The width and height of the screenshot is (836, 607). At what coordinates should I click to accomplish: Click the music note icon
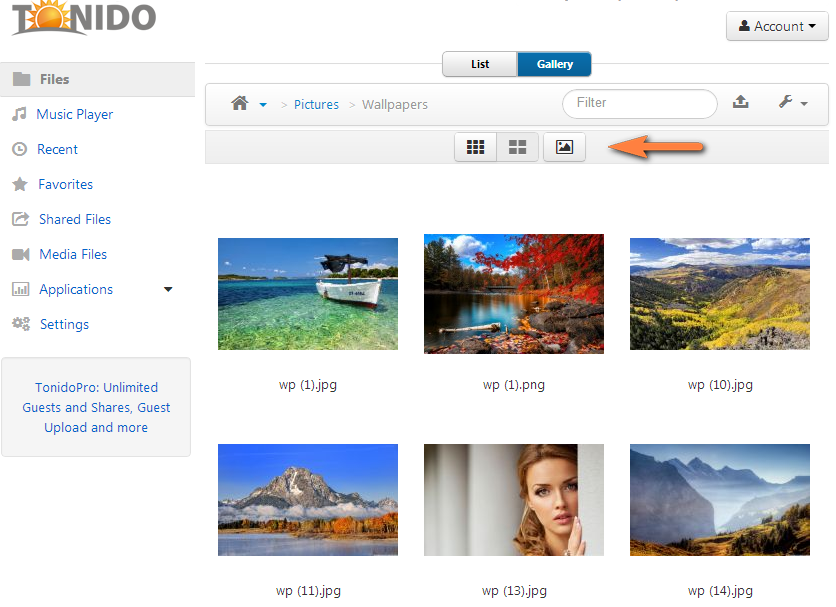coord(19,114)
